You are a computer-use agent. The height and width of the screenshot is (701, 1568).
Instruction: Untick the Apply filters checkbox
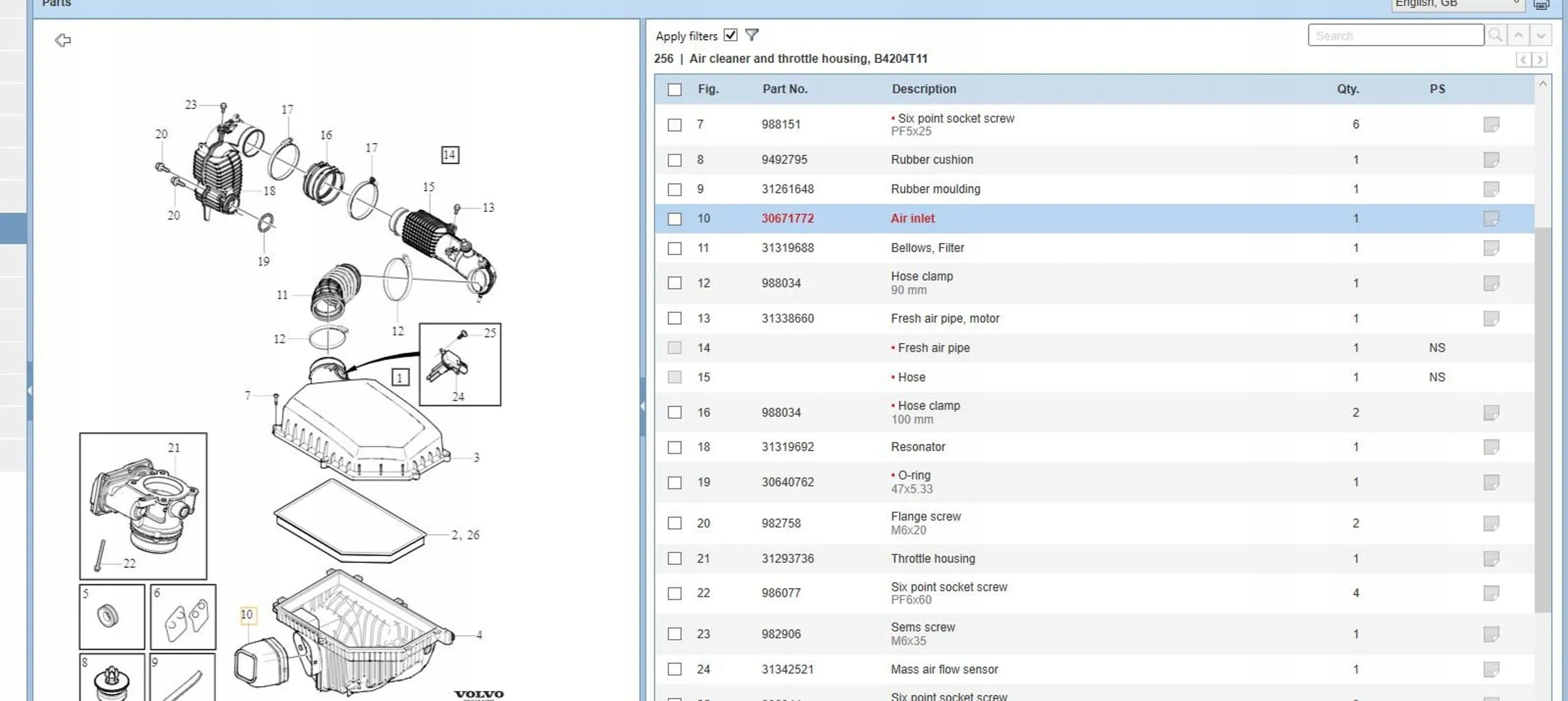[x=730, y=35]
